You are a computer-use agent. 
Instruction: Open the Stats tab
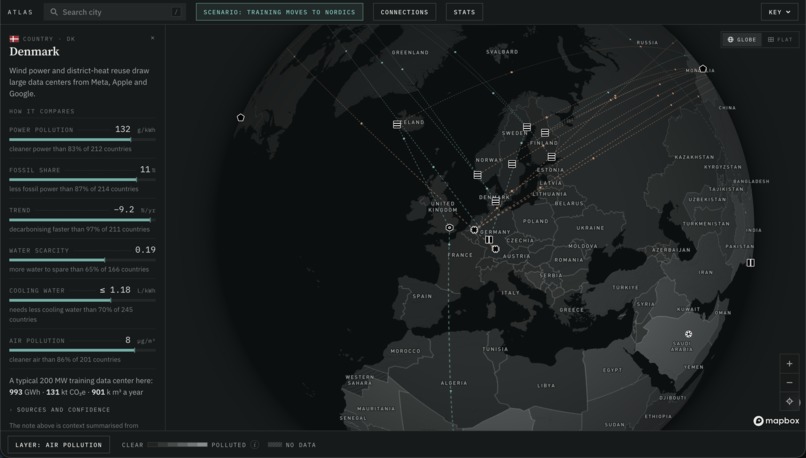click(x=464, y=12)
